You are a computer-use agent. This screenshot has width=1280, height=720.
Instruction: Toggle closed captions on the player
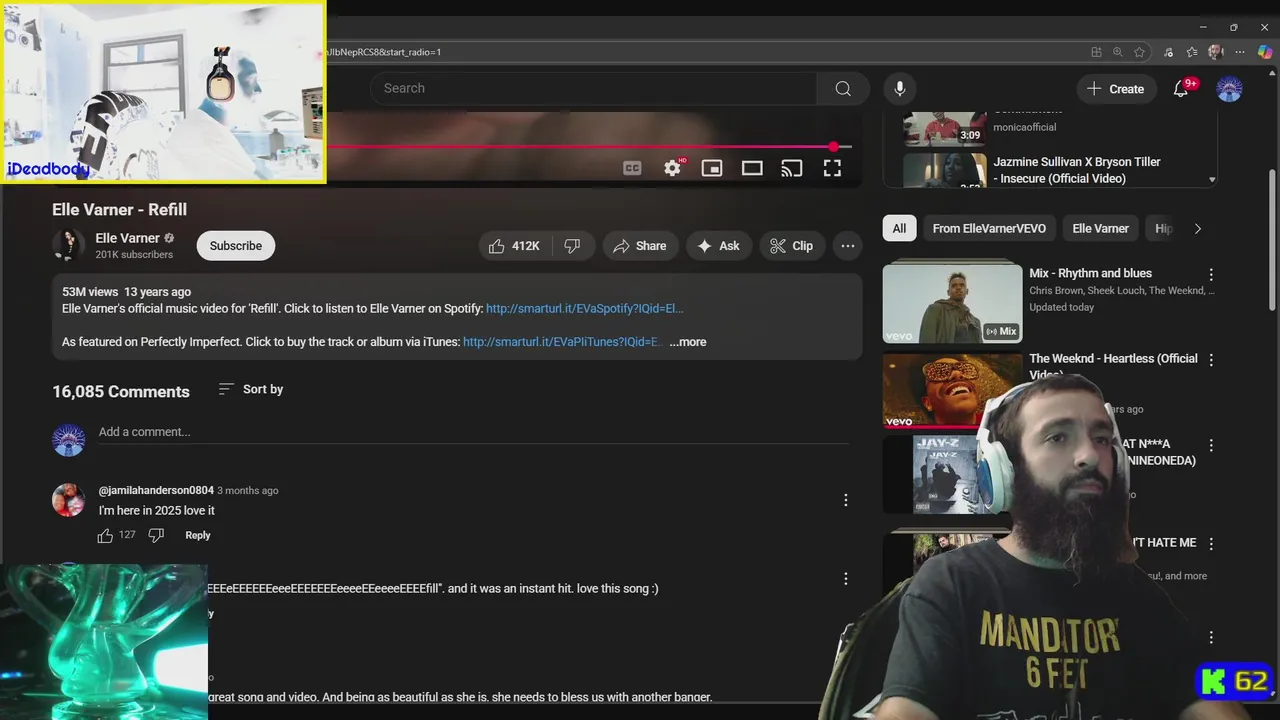pos(632,168)
